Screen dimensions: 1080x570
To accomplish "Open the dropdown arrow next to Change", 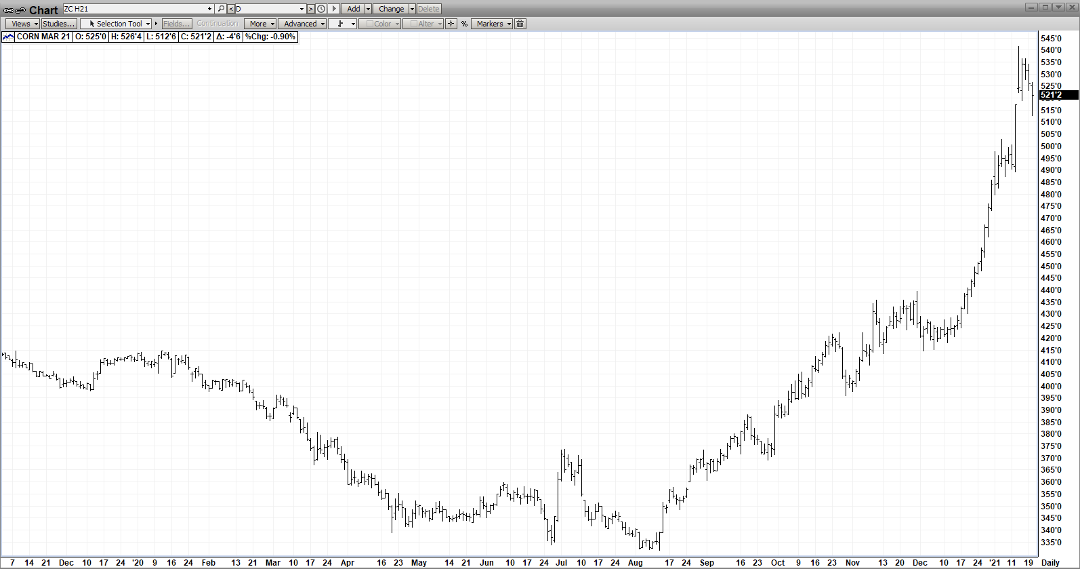I will click(x=412, y=9).
